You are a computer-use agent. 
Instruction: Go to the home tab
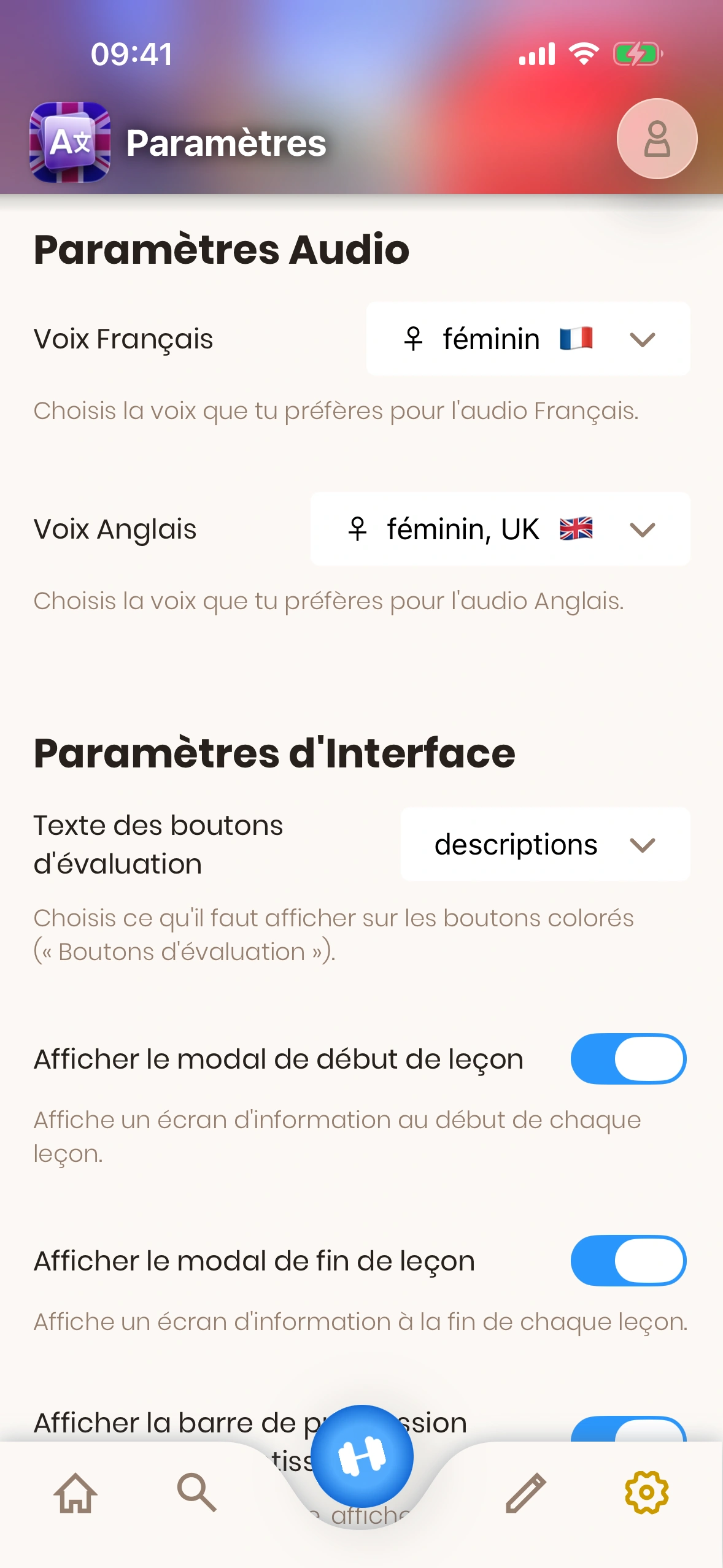[75, 1493]
